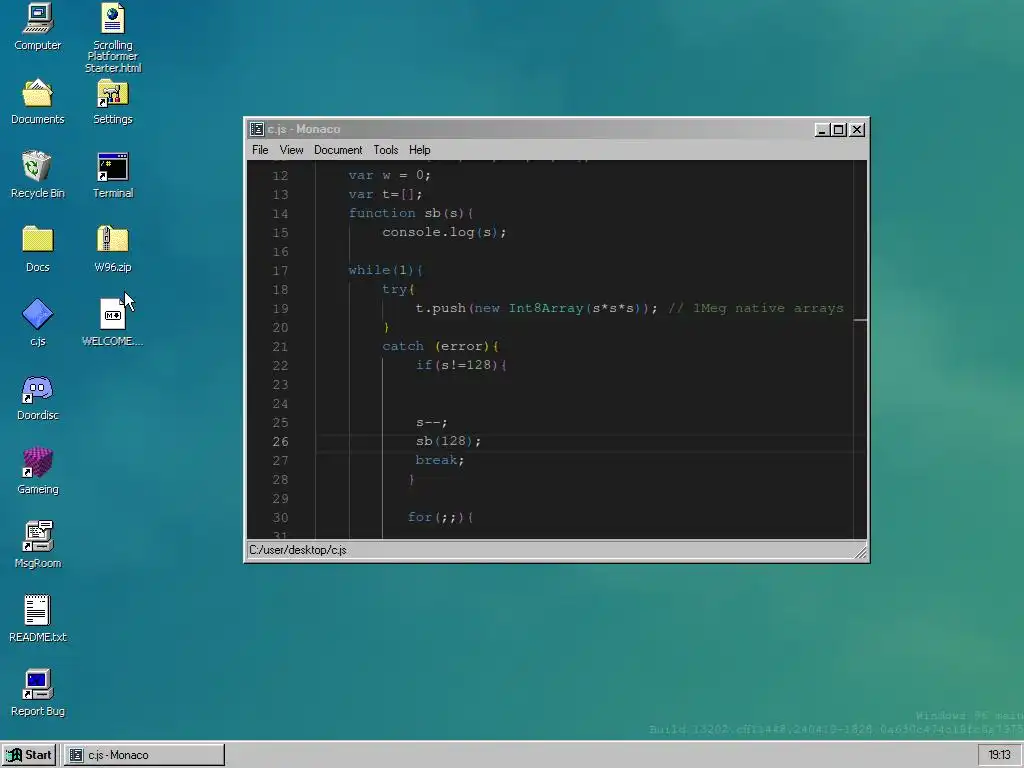Image resolution: width=1024 pixels, height=768 pixels.
Task: Open the Help menu in Monaco
Action: point(419,150)
